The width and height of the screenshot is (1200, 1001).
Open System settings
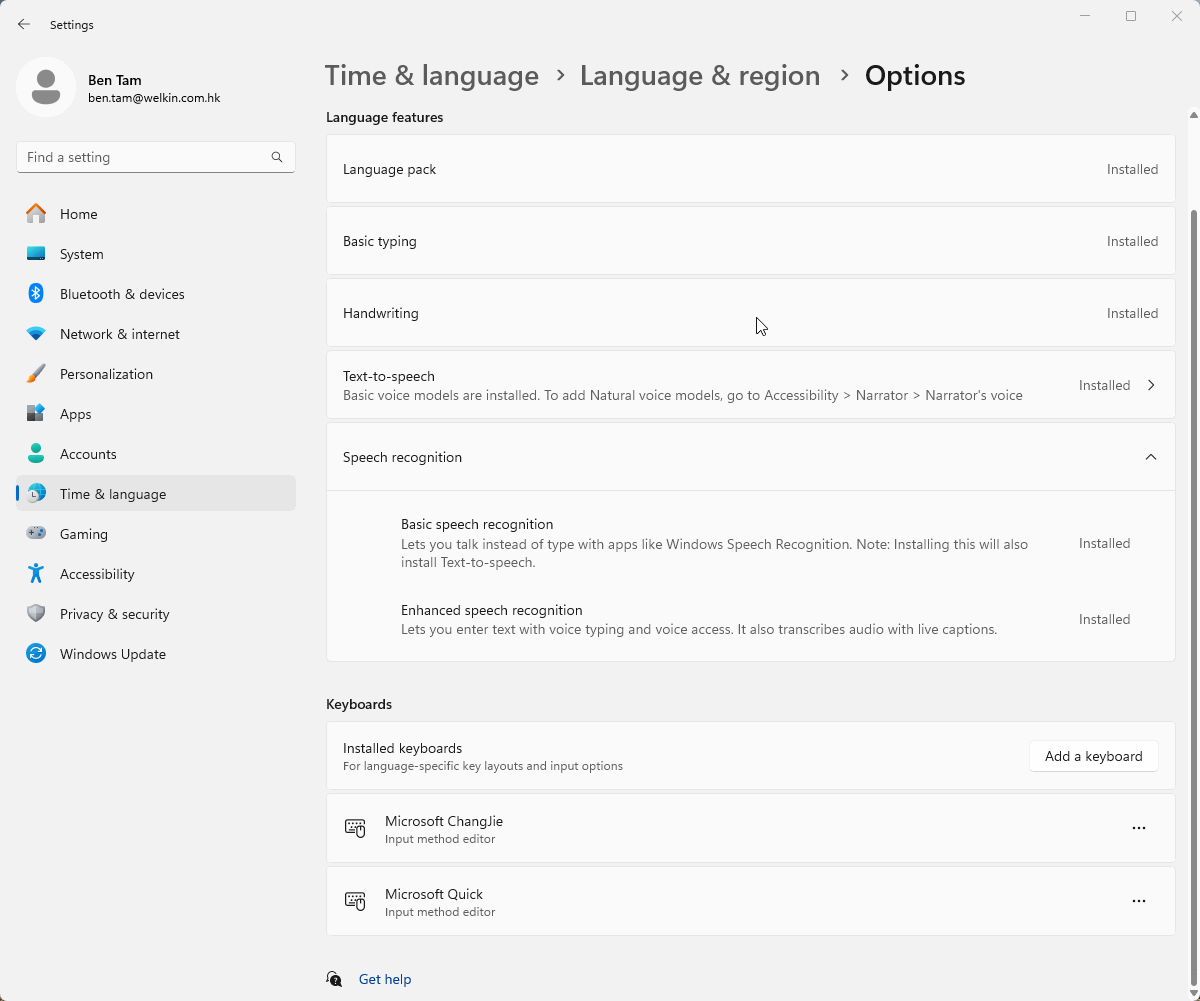click(x=156, y=254)
